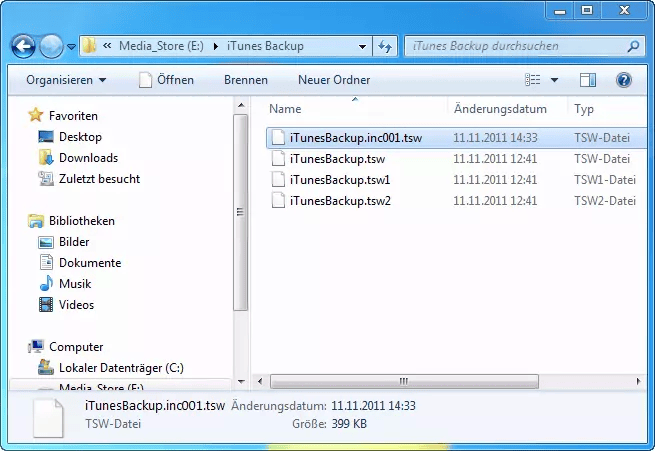Open help with the question mark icon
The width and height of the screenshot is (655, 451).
point(624,80)
